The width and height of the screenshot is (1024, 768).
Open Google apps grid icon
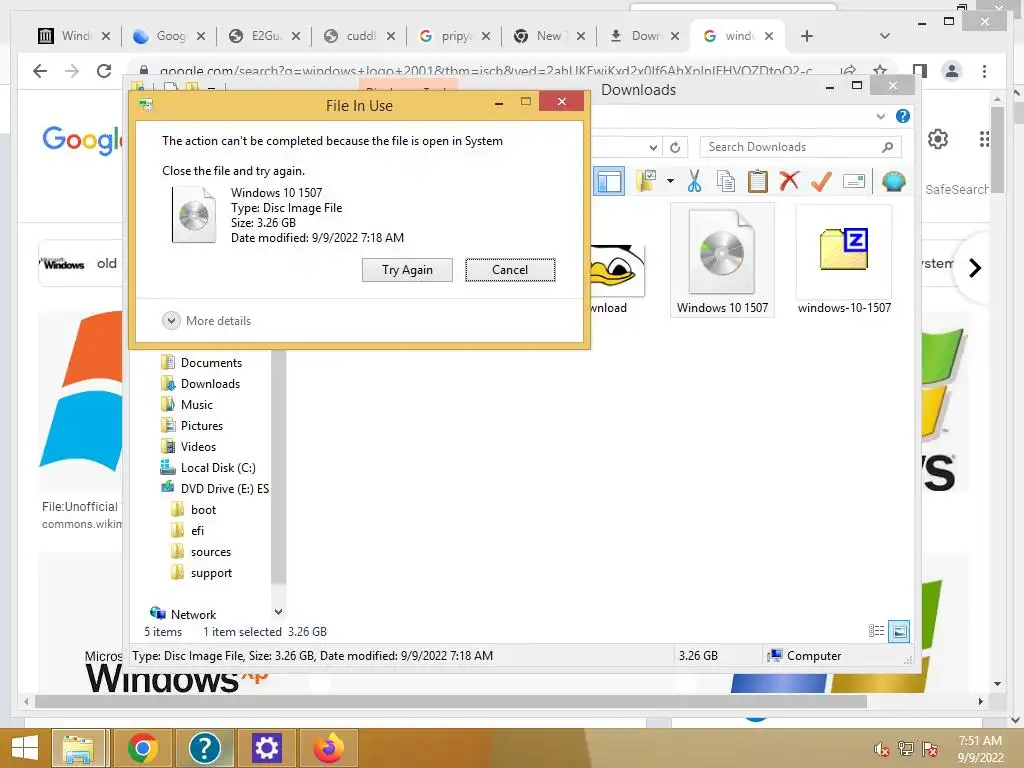984,139
